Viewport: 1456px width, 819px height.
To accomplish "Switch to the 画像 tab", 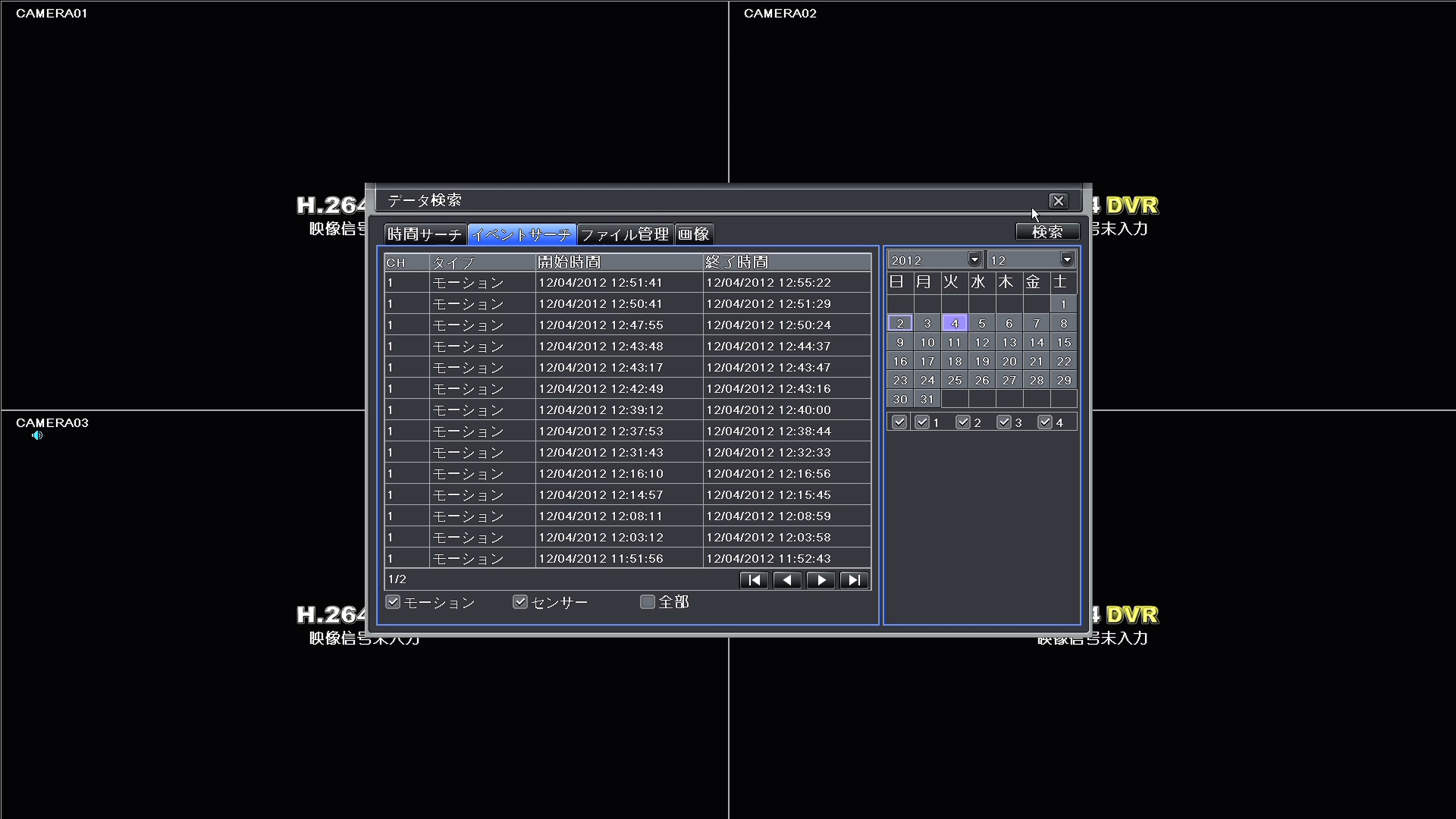I will point(693,234).
